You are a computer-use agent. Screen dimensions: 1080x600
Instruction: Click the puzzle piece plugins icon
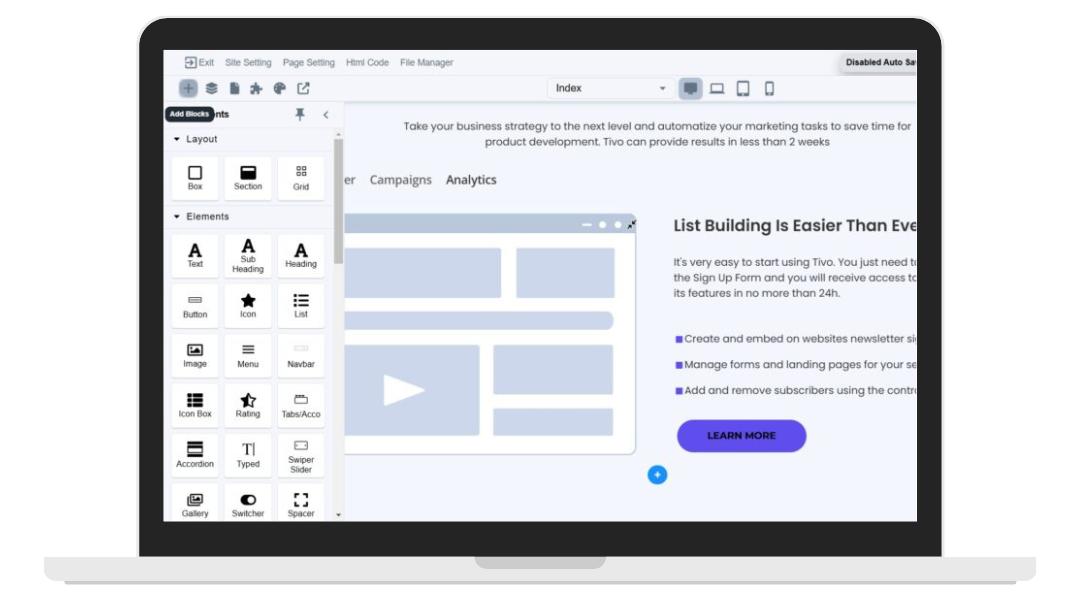click(x=256, y=88)
